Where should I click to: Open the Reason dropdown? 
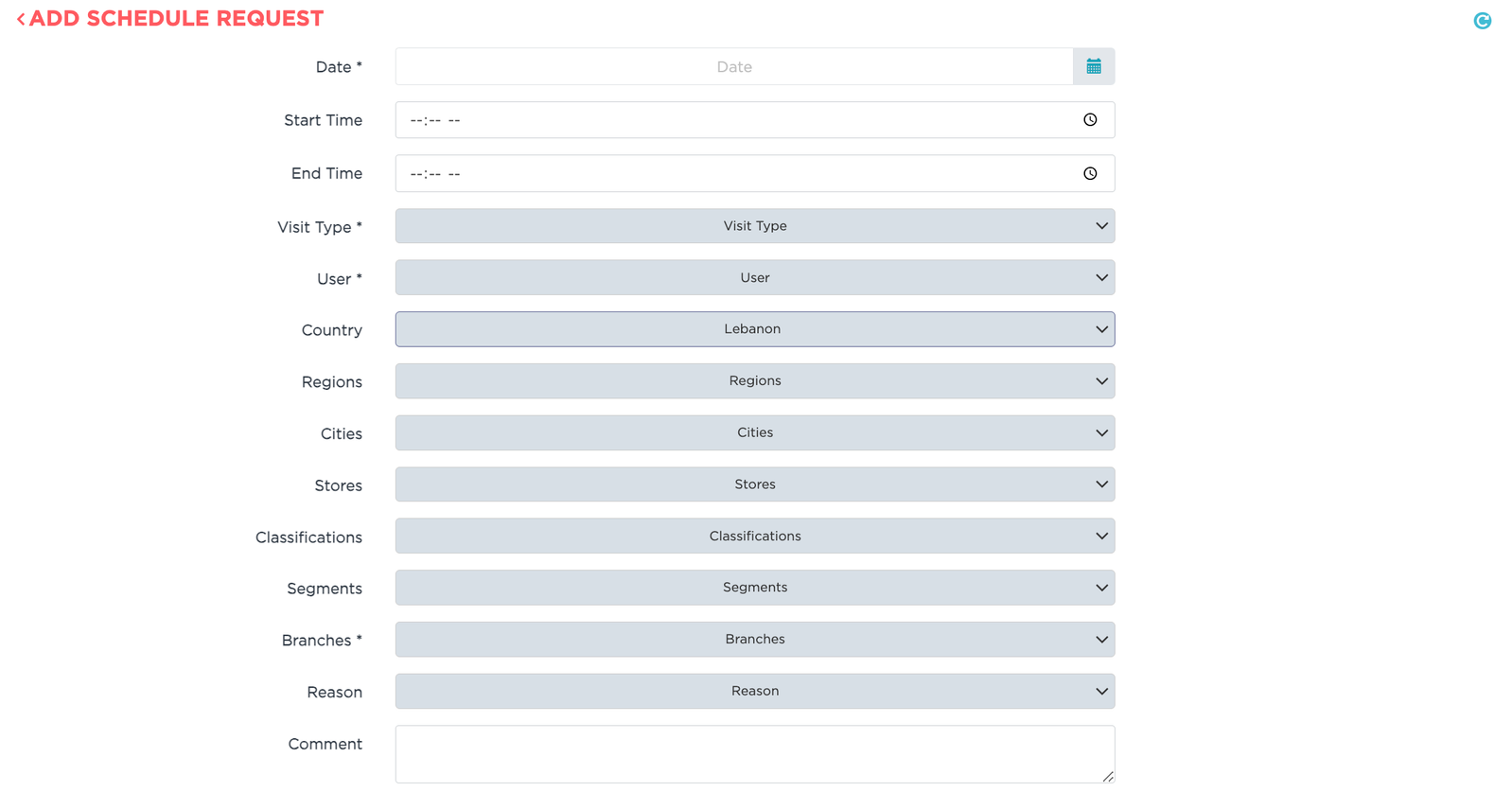pyautogui.click(x=754, y=692)
